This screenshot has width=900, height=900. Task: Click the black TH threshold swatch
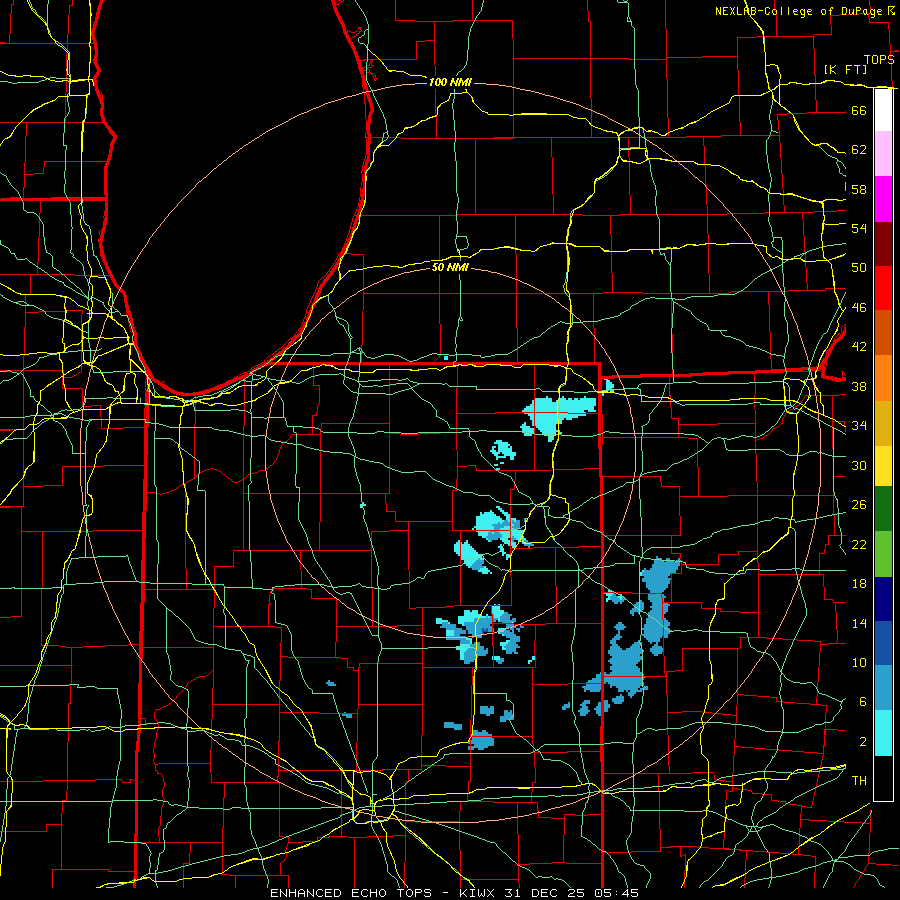(x=883, y=778)
